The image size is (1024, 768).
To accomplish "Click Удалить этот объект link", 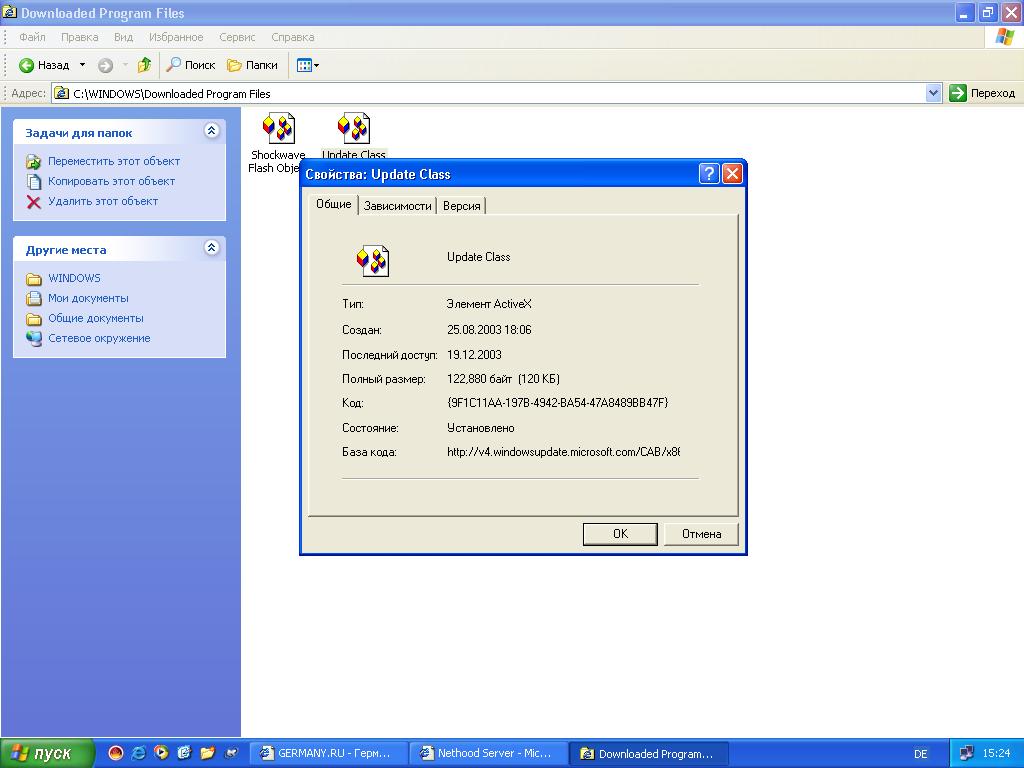I will [103, 201].
